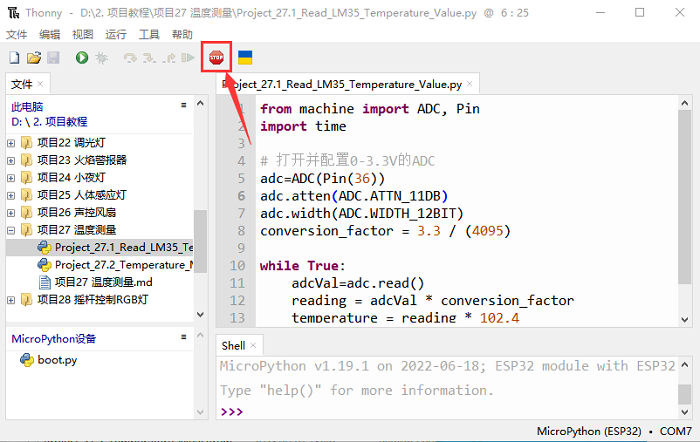Run current script with green play icon
Screen dimensions: 700x442
pos(82,59)
